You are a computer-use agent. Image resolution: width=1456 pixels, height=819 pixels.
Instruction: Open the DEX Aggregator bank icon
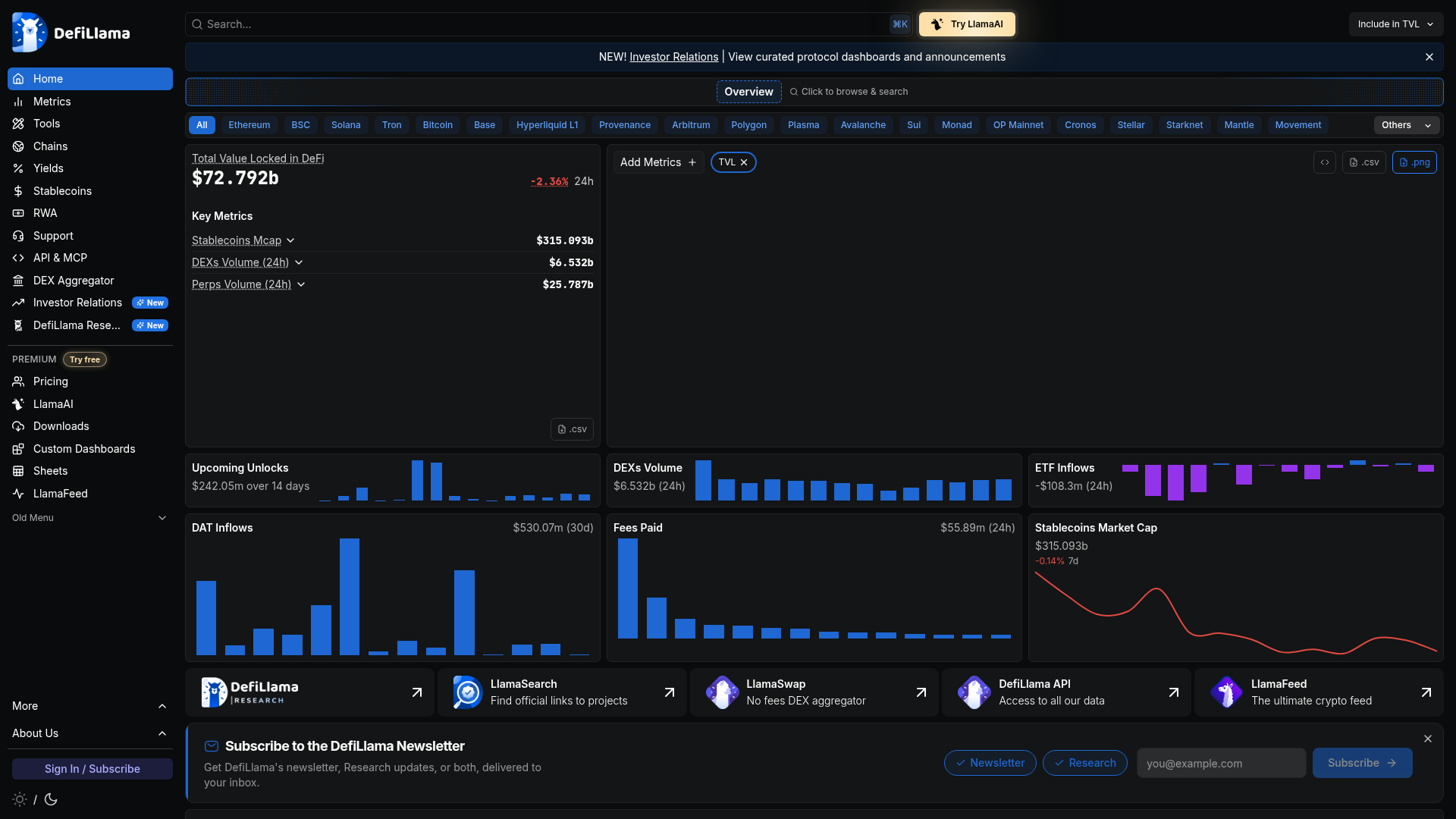coord(18,281)
